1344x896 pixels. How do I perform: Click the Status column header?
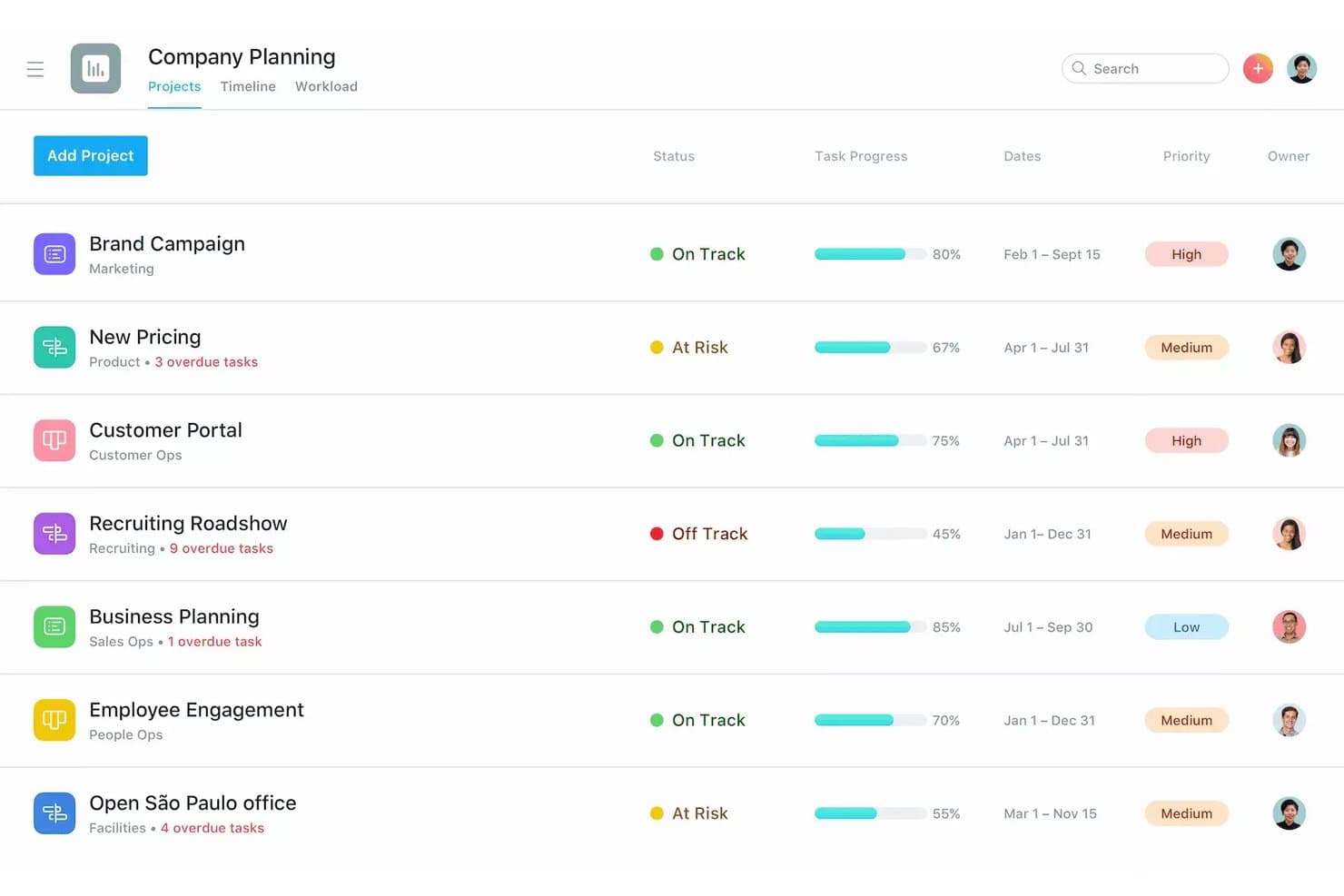click(x=674, y=156)
